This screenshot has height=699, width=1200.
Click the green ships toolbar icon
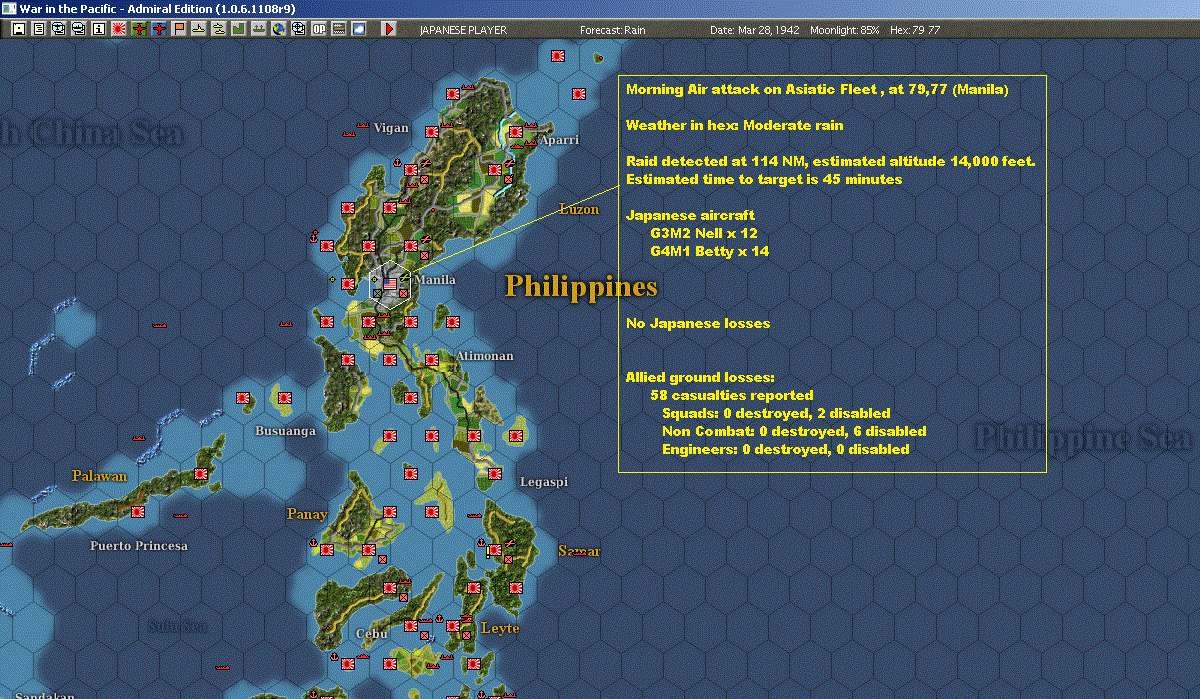coord(259,29)
